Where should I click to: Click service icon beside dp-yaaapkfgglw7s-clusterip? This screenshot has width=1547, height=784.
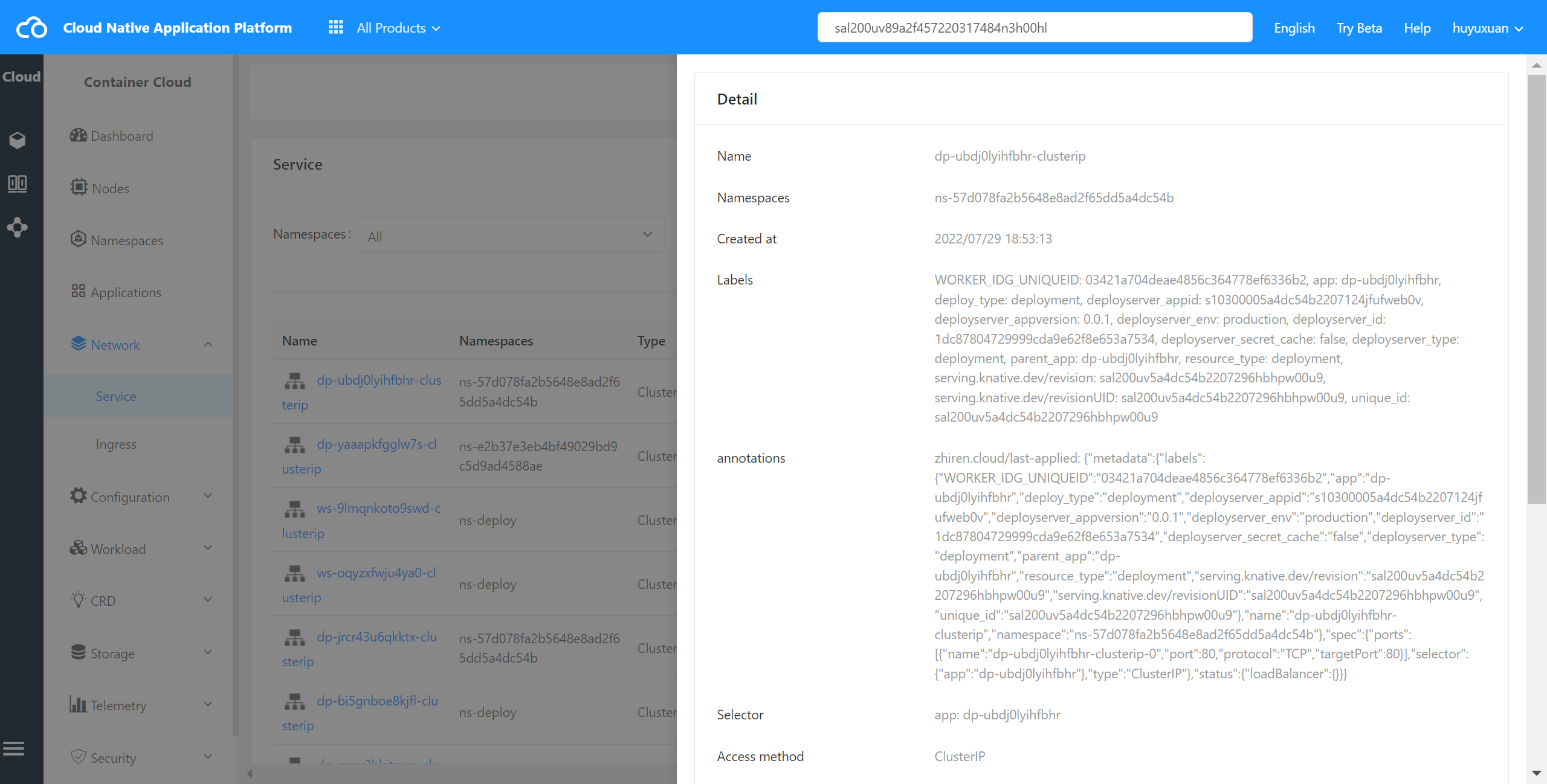pos(295,445)
